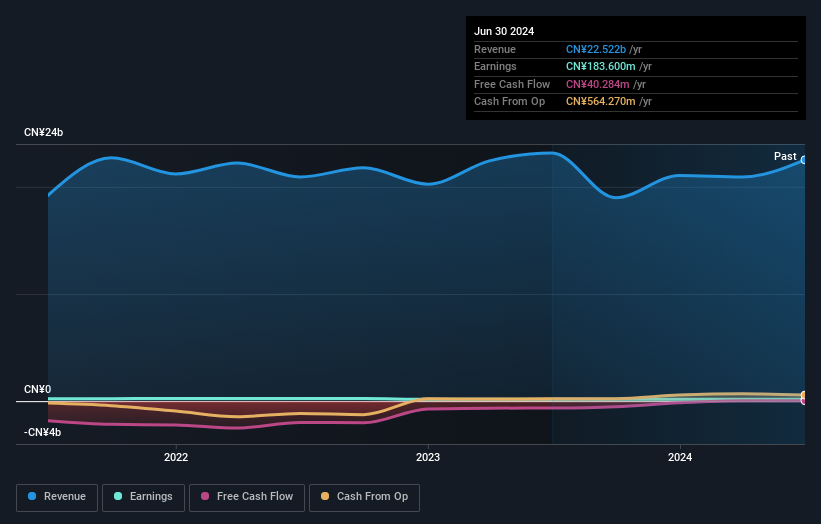821x524 pixels.
Task: Click the Revenue row label in tooltip
Action: pos(495,49)
